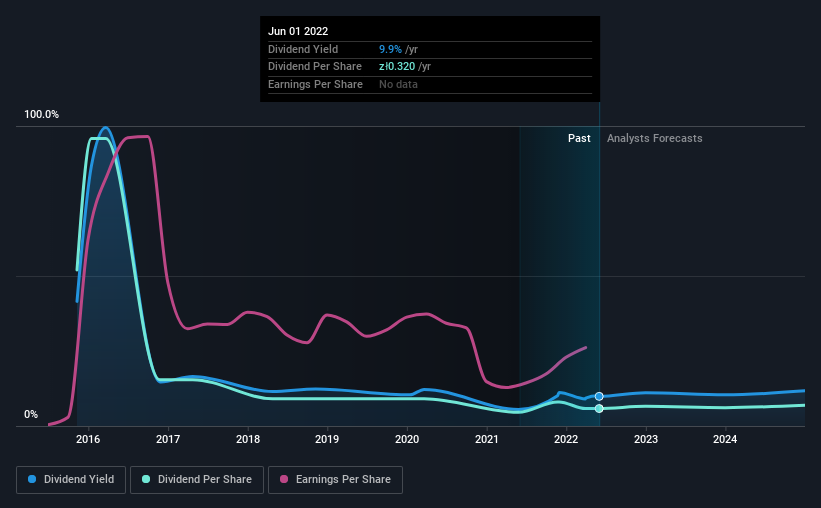The width and height of the screenshot is (821, 508).
Task: Click the Earnings Per Share tooltip row label
Action: point(315,84)
